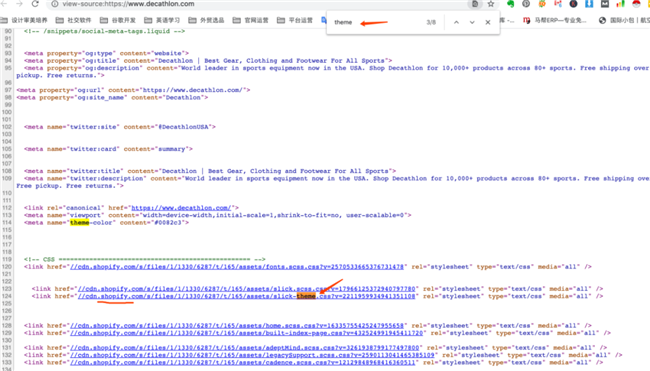Open the canonical www.decathlon.com link
Image resolution: width=650 pixels, height=371 pixels.
click(181, 208)
